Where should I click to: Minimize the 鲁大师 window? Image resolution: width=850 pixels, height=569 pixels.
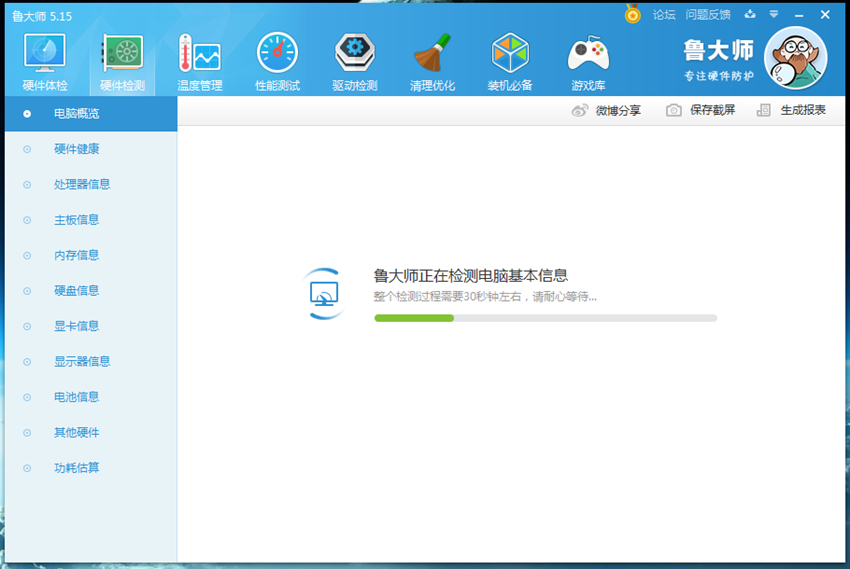point(799,15)
